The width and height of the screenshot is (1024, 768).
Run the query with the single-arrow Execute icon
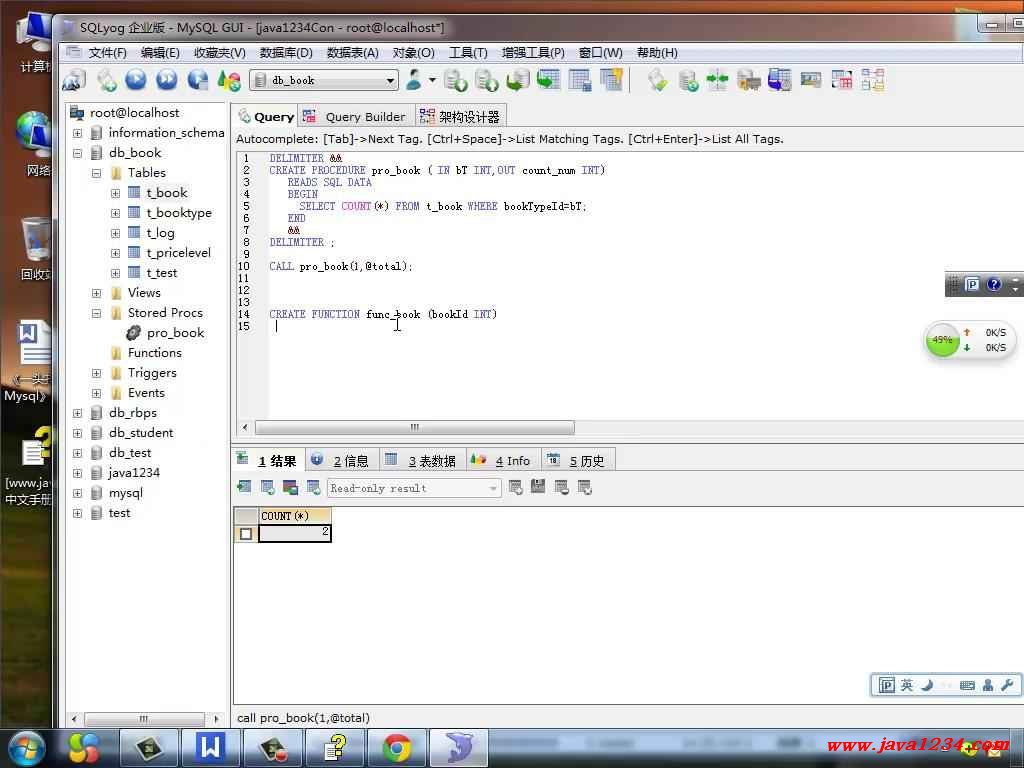136,80
